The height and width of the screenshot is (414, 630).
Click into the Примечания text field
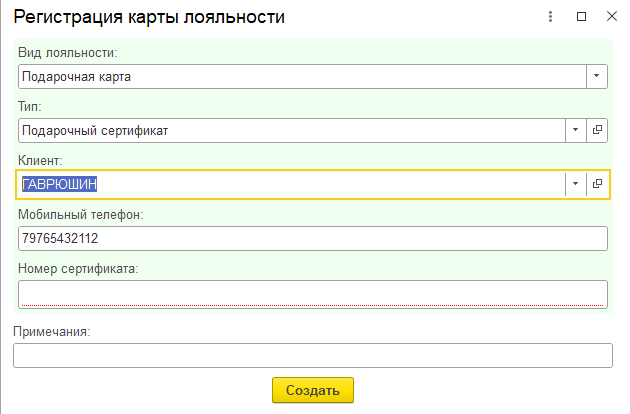pos(312,356)
